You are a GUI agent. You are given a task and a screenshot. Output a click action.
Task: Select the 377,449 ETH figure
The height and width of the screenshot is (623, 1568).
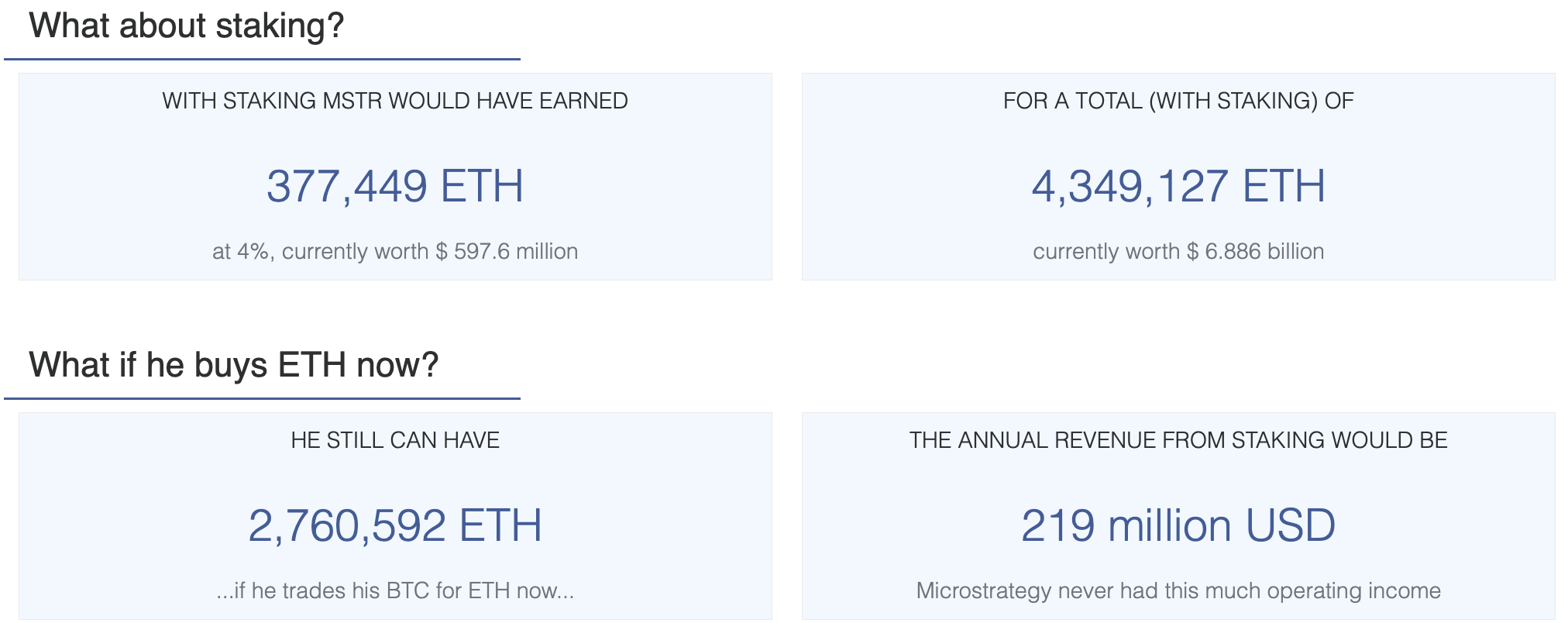[395, 187]
